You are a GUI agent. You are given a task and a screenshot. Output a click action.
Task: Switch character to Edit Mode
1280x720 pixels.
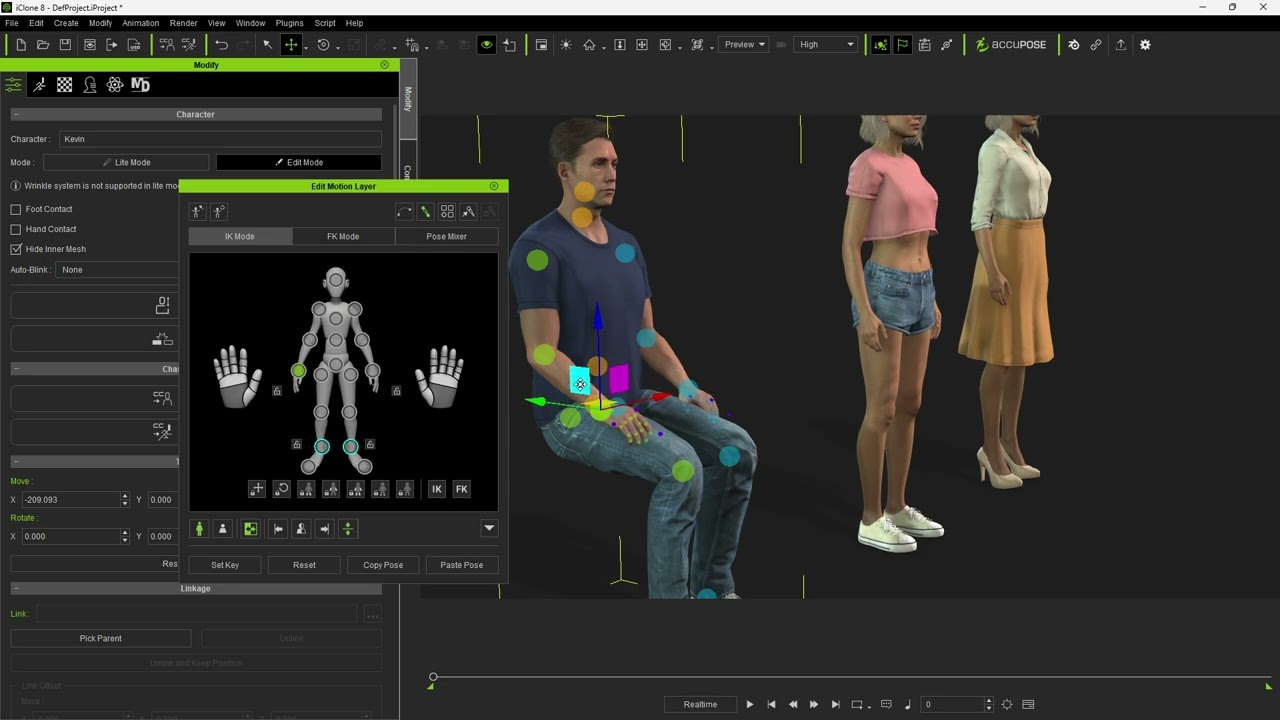click(299, 162)
